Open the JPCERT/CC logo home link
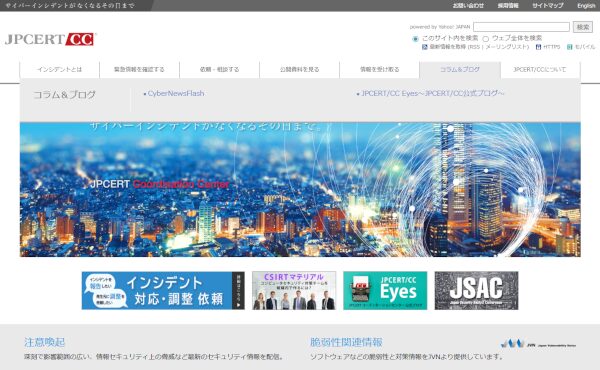The height and width of the screenshot is (370, 600). click(x=51, y=39)
